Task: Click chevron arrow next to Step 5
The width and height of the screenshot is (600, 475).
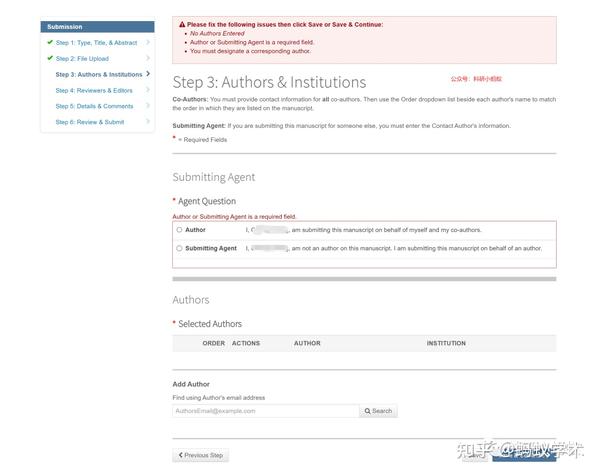Action: pyautogui.click(x=148, y=106)
